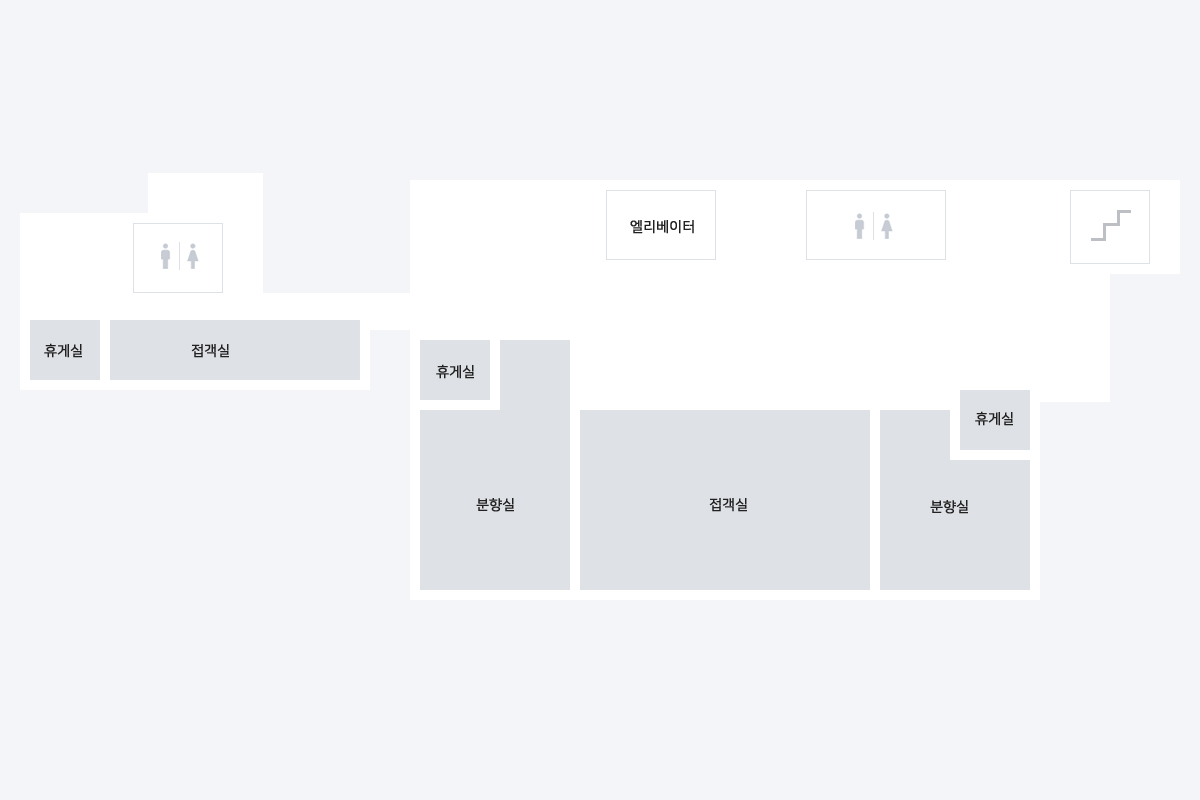Click hallway between 엘리베이터 and main-wing restroom
The height and width of the screenshot is (800, 1200).
tap(761, 225)
